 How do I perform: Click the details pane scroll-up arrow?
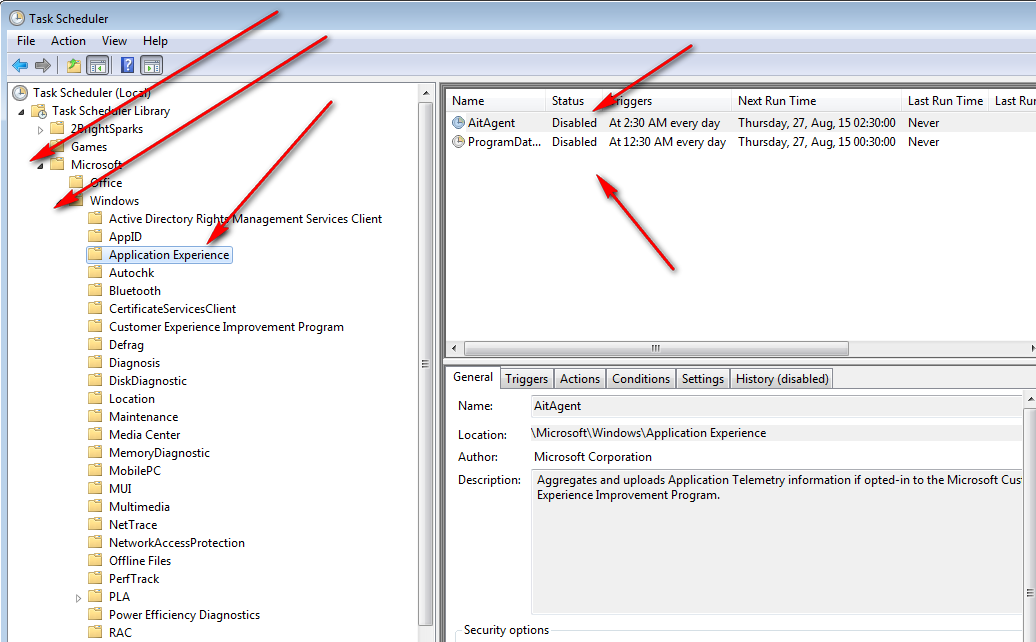[1030, 399]
